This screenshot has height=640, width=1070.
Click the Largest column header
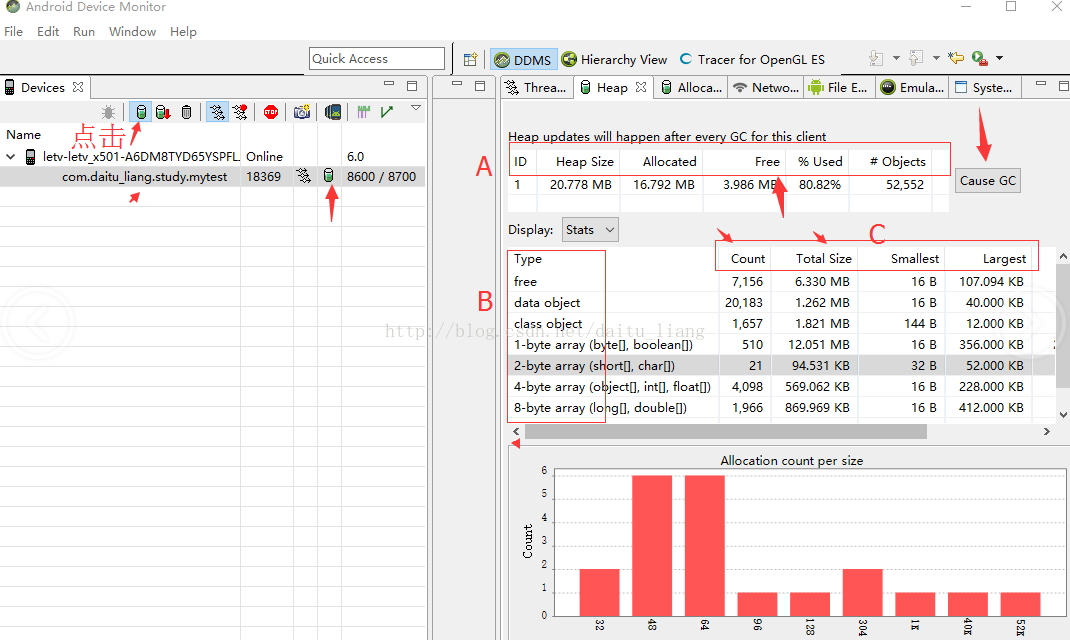click(988, 259)
